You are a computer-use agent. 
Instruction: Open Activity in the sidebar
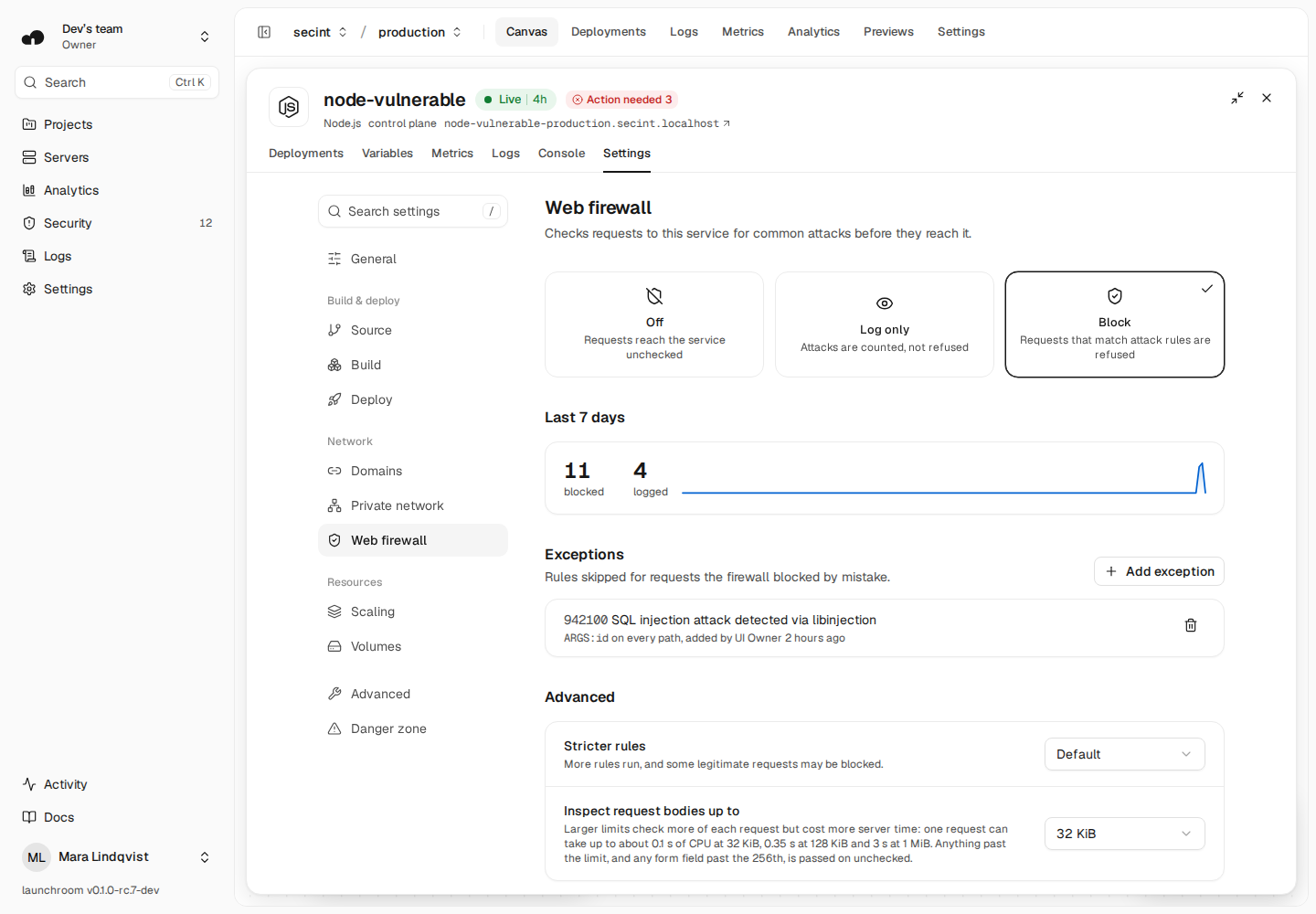(x=117, y=784)
